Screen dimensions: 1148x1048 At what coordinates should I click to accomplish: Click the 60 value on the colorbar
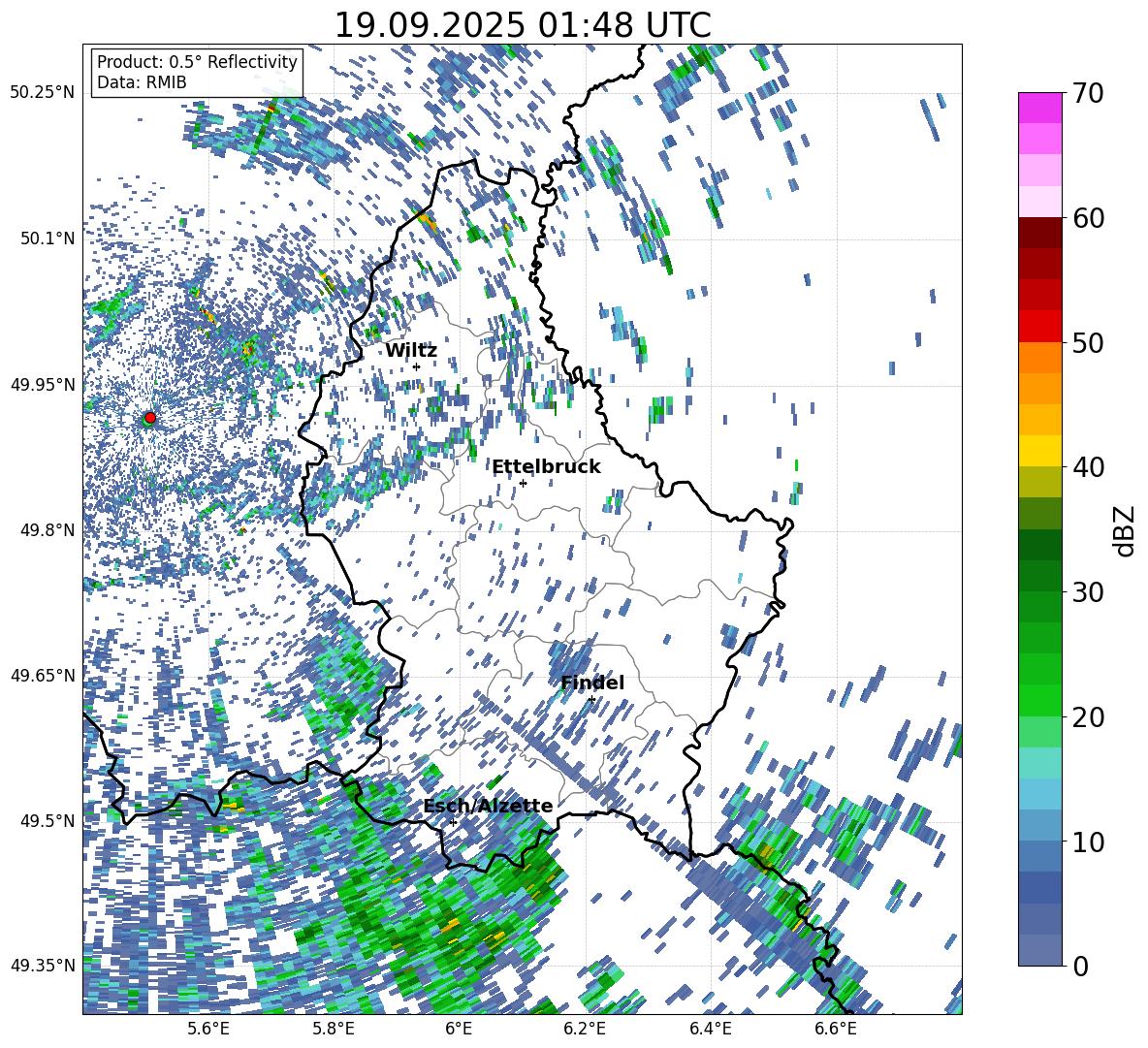coord(1088,218)
